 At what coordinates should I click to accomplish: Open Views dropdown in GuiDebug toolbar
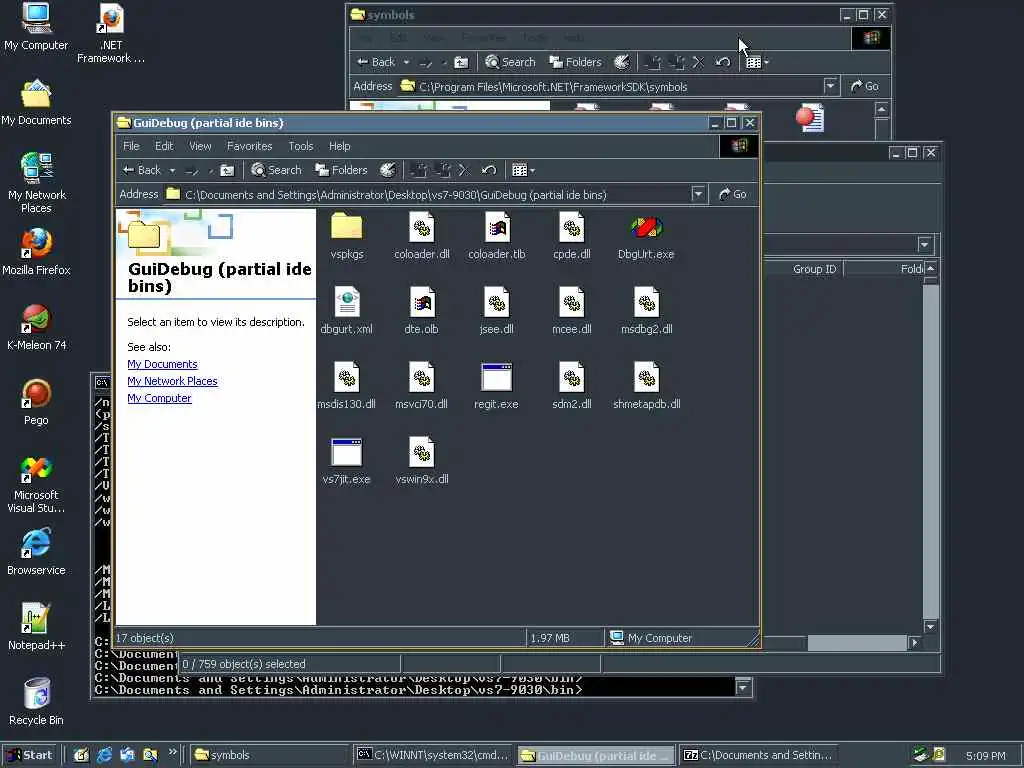click(523, 170)
